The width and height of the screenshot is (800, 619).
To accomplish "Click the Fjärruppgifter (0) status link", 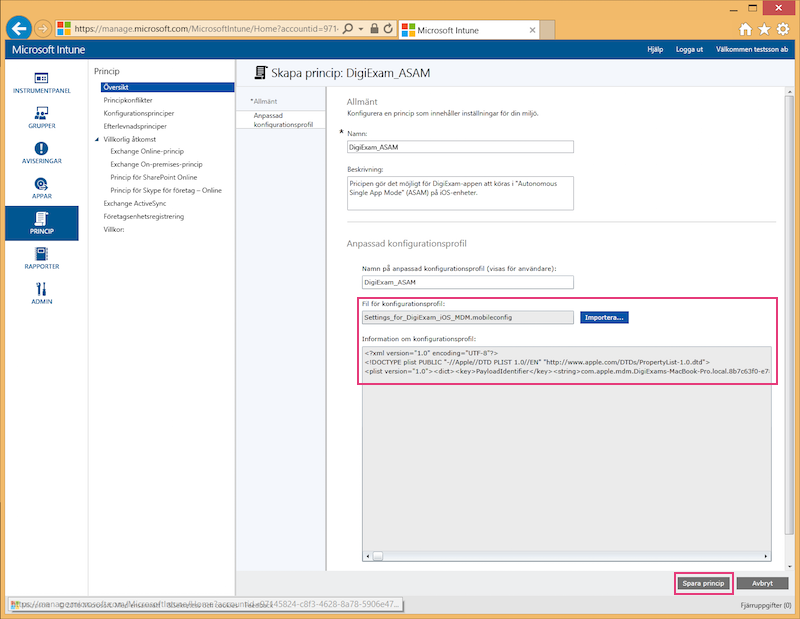I will tap(765, 605).
